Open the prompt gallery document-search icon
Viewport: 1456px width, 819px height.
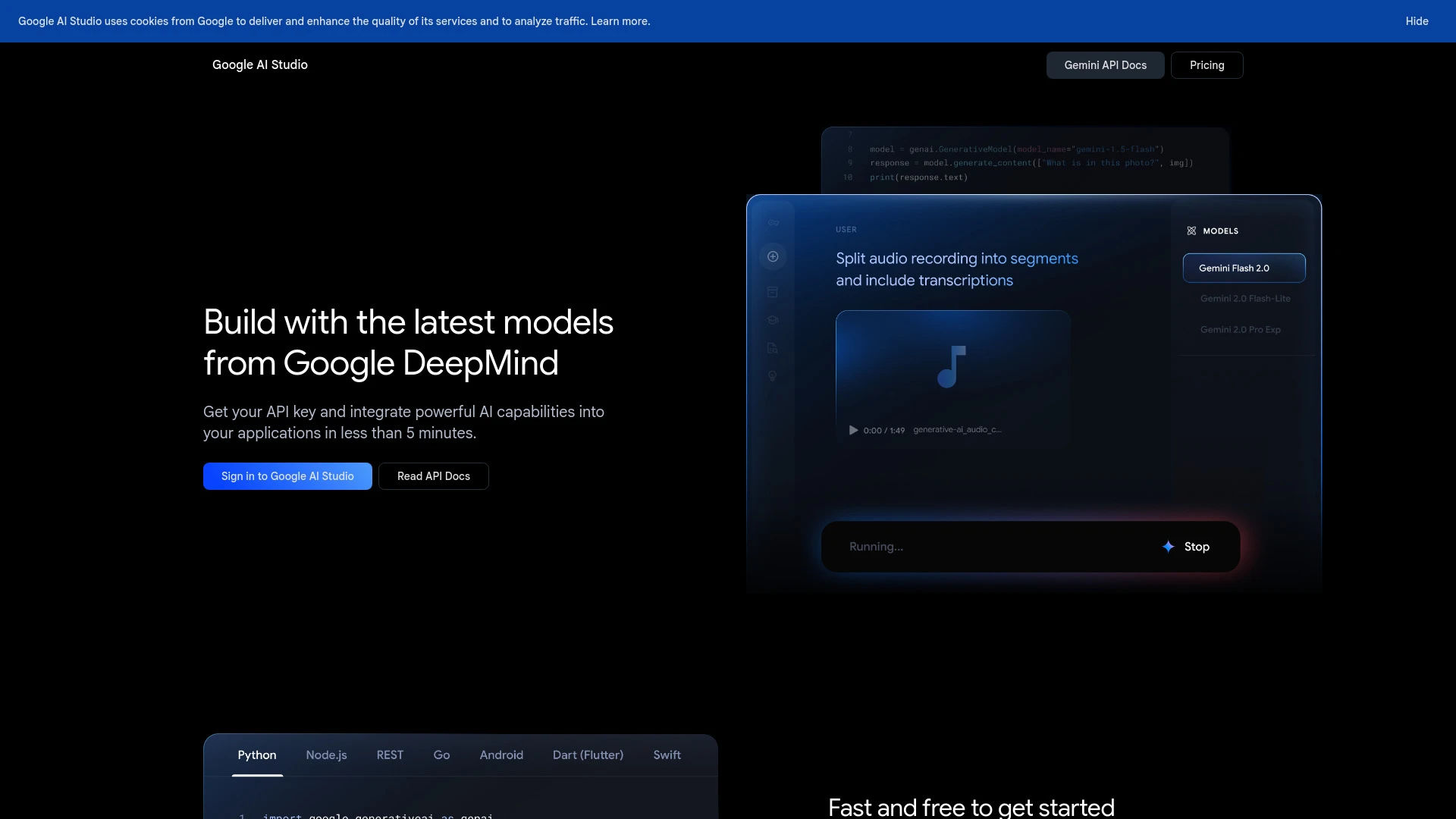pyautogui.click(x=773, y=348)
